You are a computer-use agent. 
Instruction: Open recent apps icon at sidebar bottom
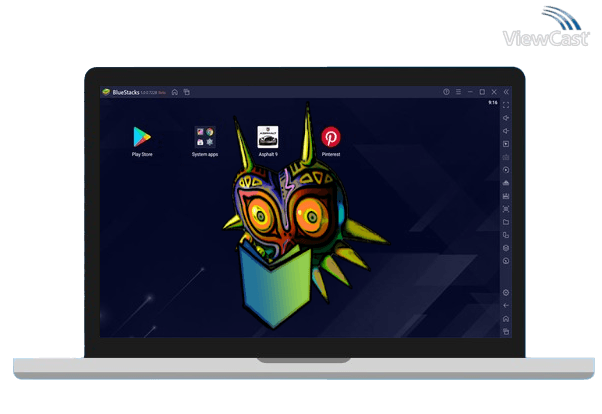(506, 332)
